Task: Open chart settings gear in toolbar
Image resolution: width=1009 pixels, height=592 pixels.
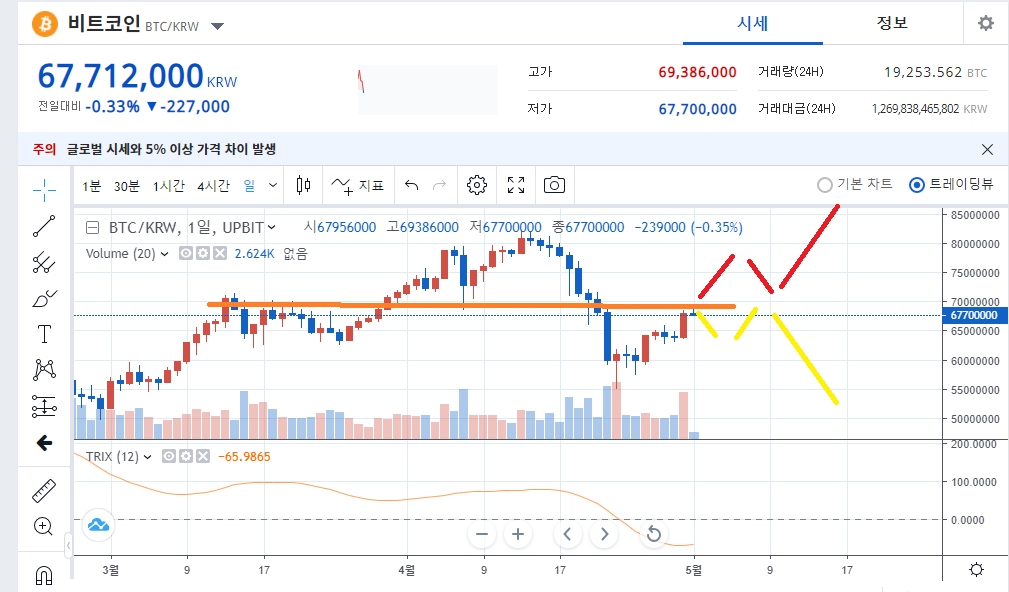Action: click(477, 185)
